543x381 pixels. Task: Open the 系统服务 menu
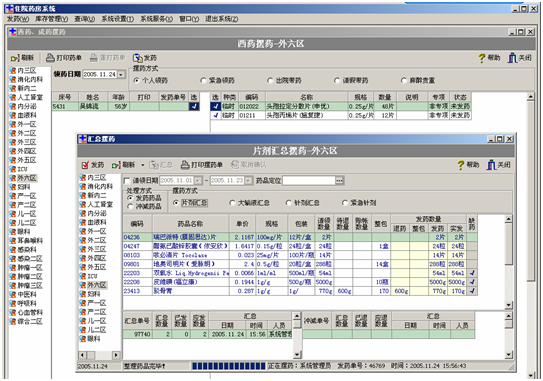(x=157, y=19)
